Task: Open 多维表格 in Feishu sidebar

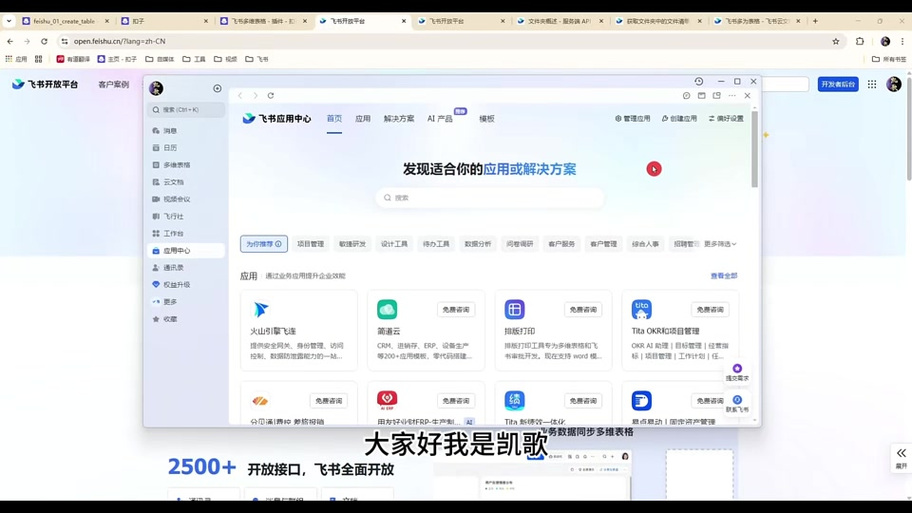Action: [186, 165]
